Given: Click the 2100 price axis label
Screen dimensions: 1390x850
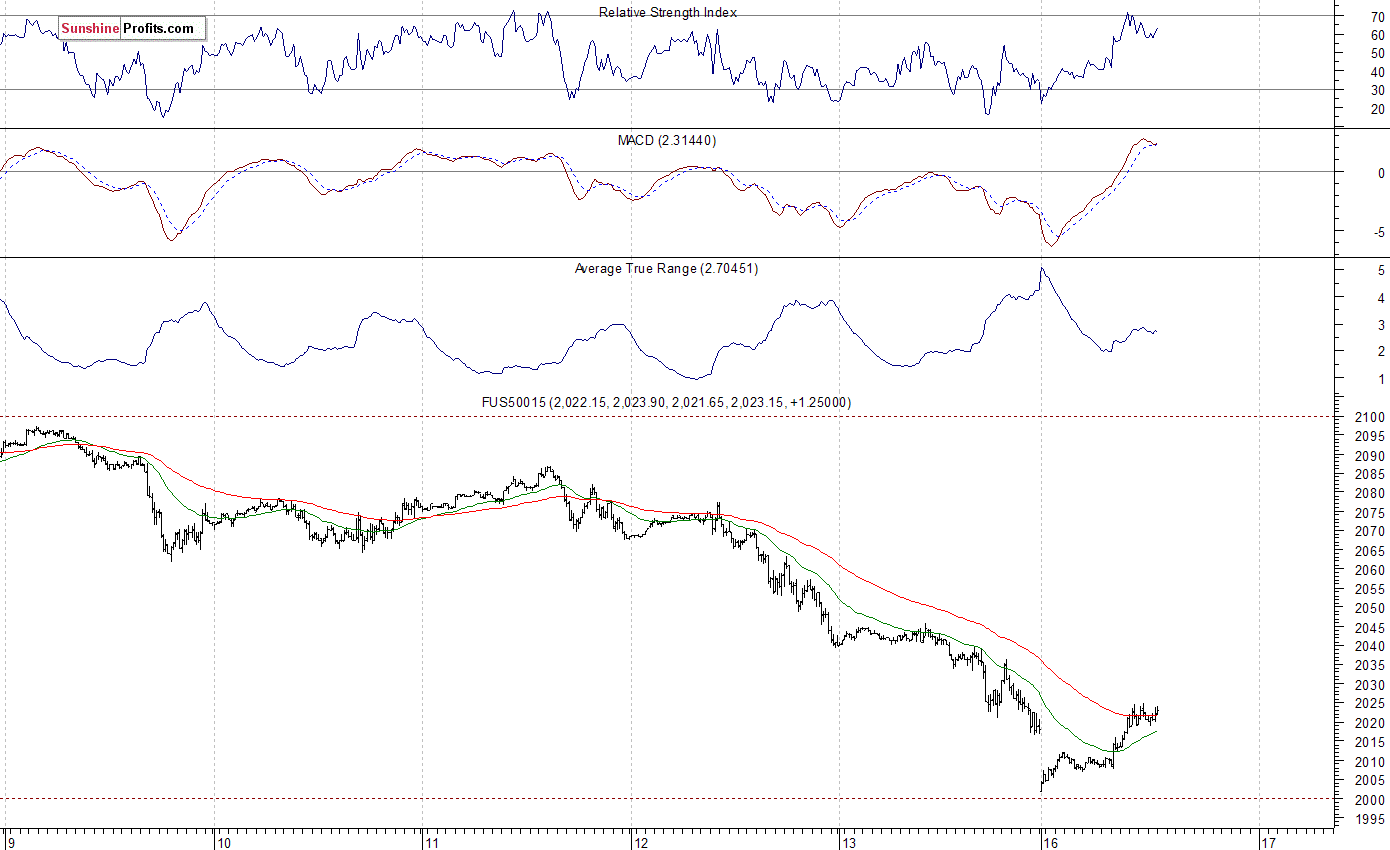Looking at the screenshot, I should coord(1370,417).
